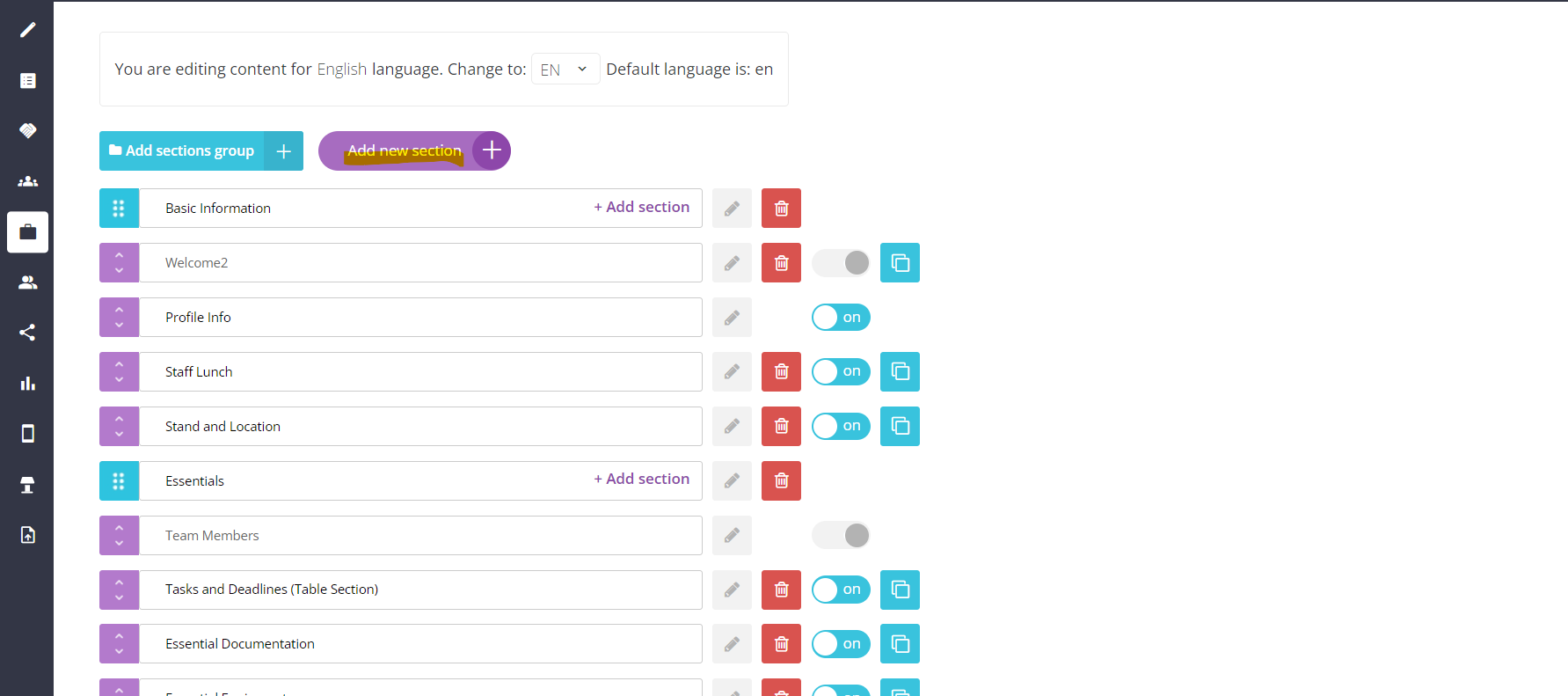Image resolution: width=1568 pixels, height=696 pixels.
Task: Turn off the Profile Info toggle
Action: [841, 318]
